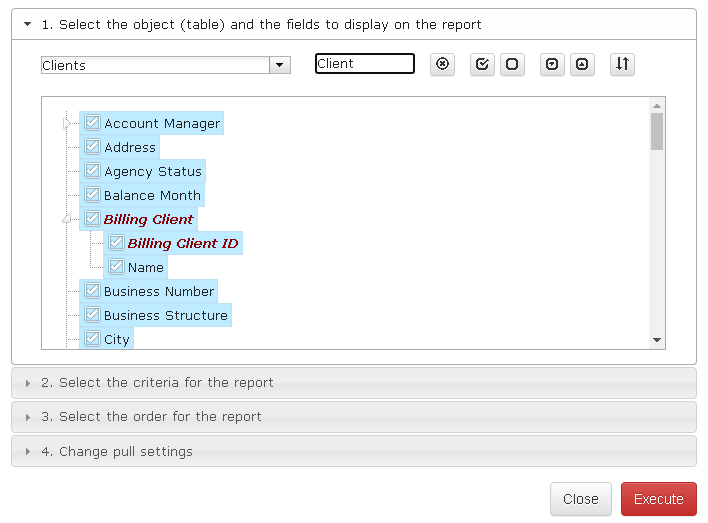The height and width of the screenshot is (523, 708).
Task: Open the Clients table dropdown
Action: 280,65
